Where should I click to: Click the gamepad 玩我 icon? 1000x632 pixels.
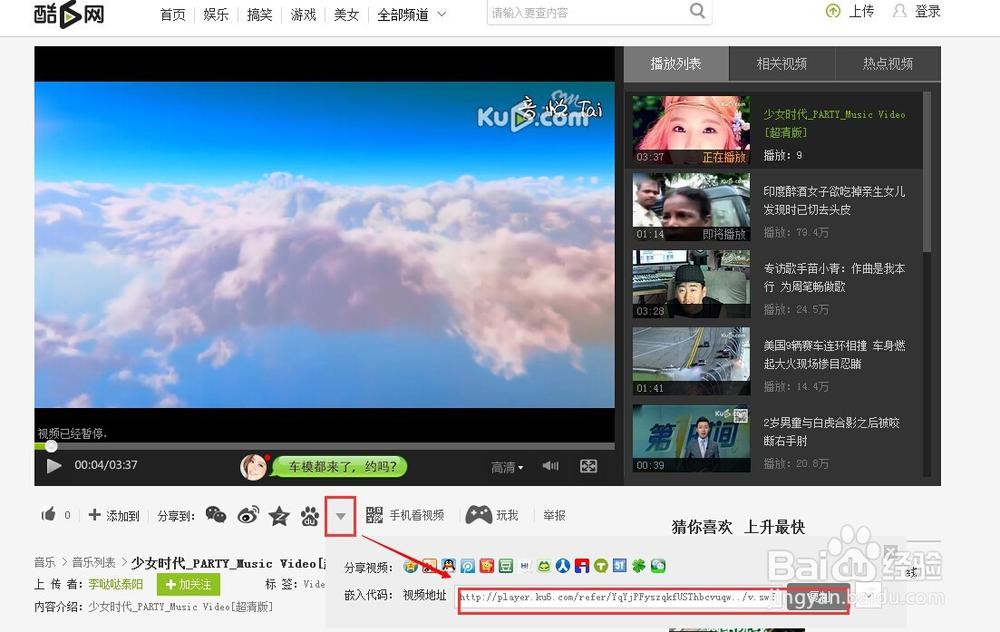pyautogui.click(x=480, y=514)
